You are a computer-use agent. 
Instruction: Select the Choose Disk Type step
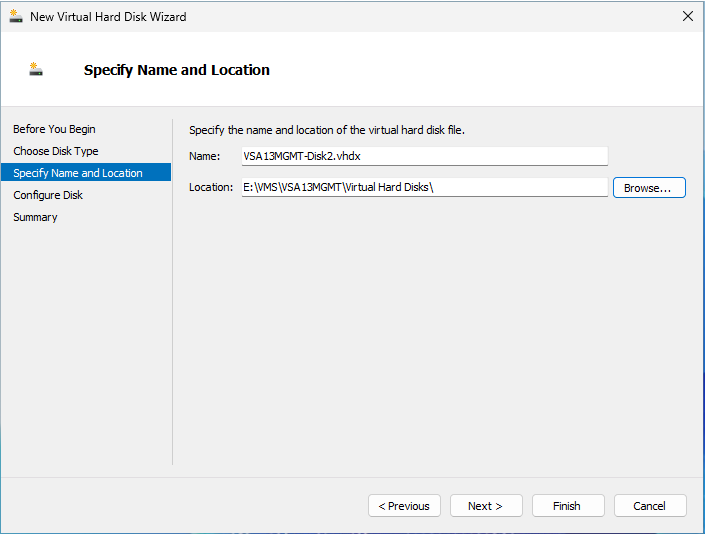56,151
